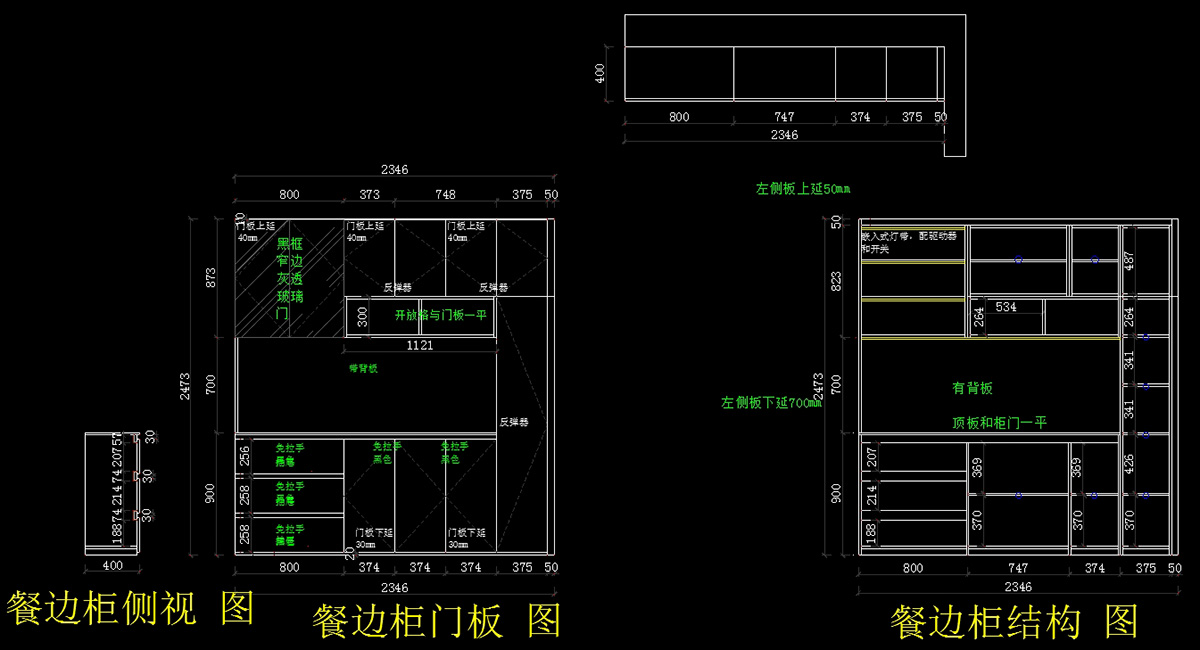
Task: Select the 带背板 label in door panel view
Action: point(363,368)
